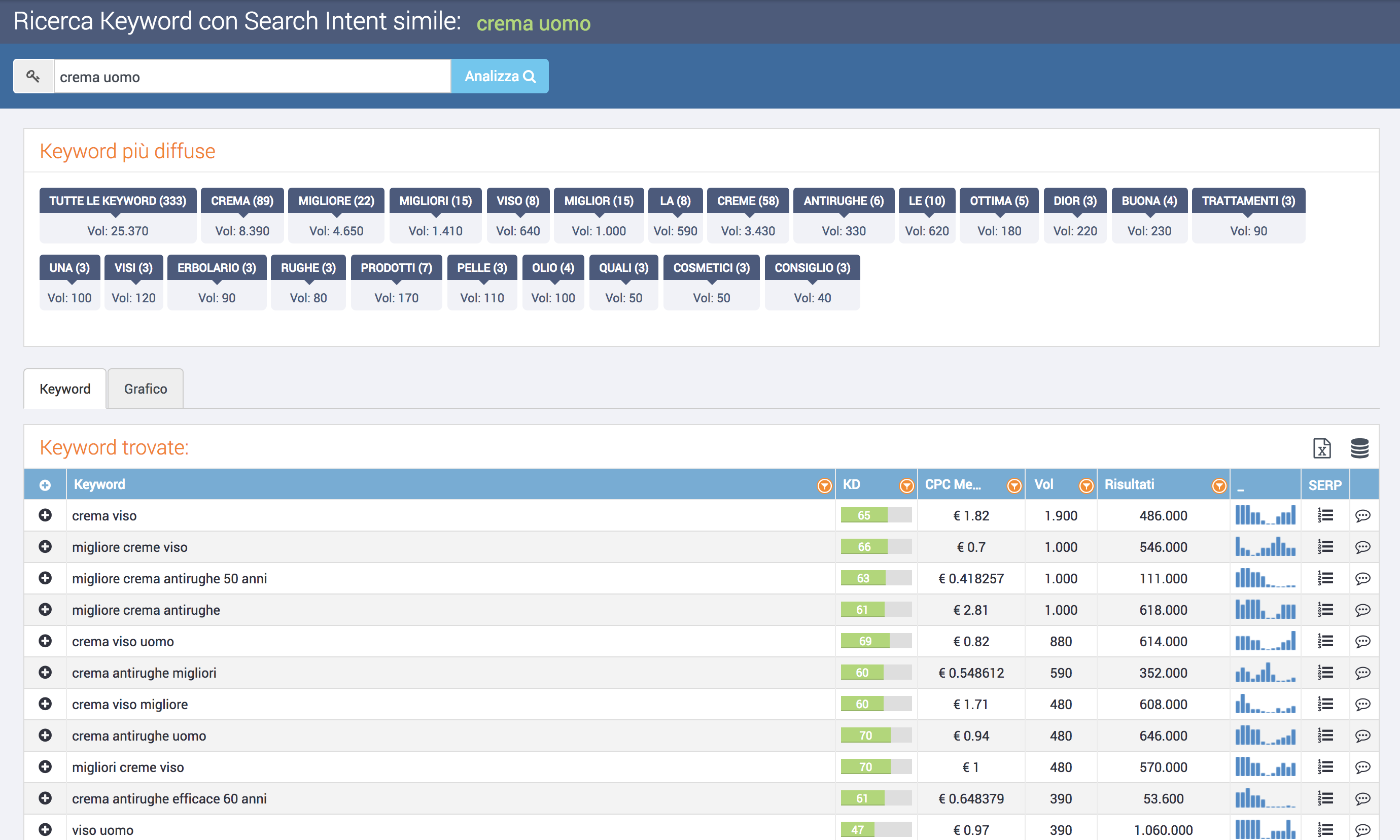
Task: Click the key icon in the search bar
Action: pyautogui.click(x=33, y=76)
